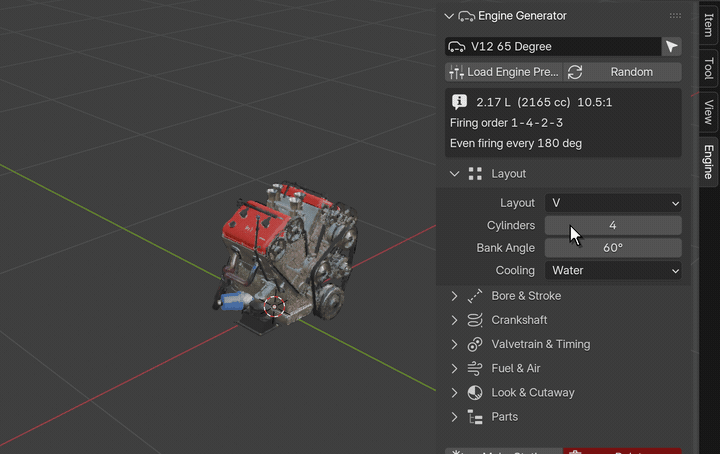Image resolution: width=720 pixels, height=454 pixels.
Task: Click the Look & Cutaway sphere icon
Action: tap(475, 393)
